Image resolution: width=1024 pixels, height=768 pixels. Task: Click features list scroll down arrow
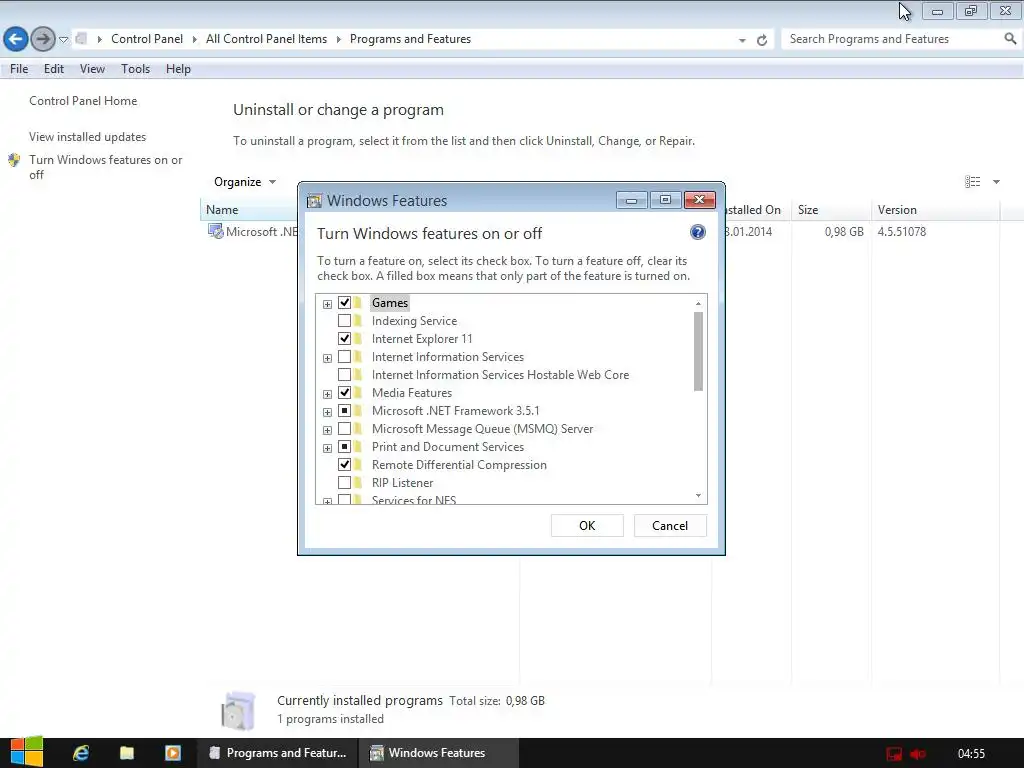pyautogui.click(x=698, y=496)
